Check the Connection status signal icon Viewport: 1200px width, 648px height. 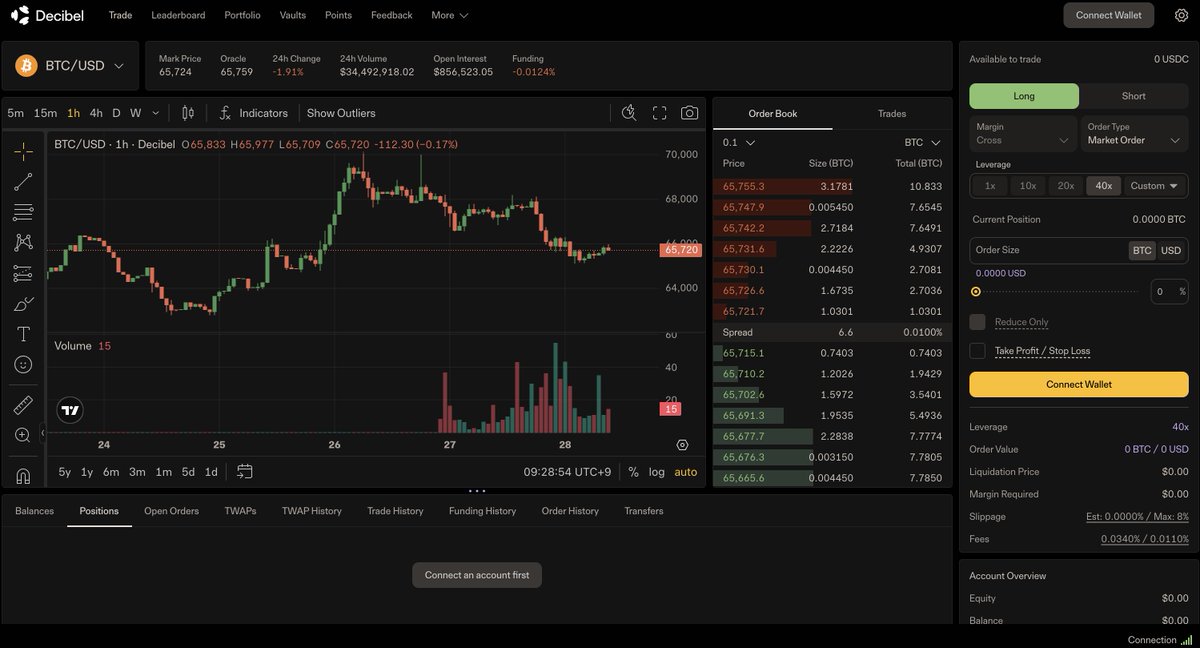[1186, 640]
